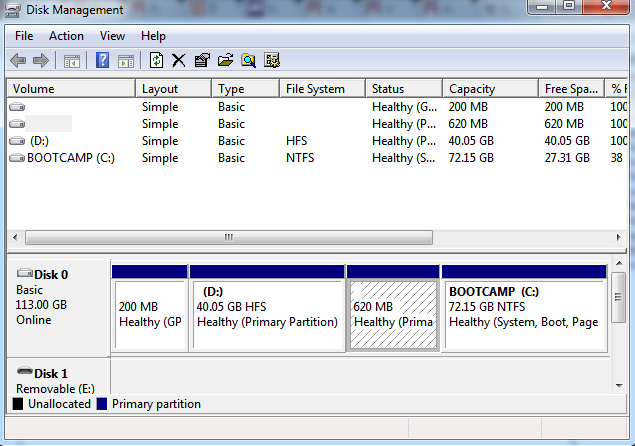Open the Help menu
This screenshot has height=446, width=635.
(x=153, y=36)
